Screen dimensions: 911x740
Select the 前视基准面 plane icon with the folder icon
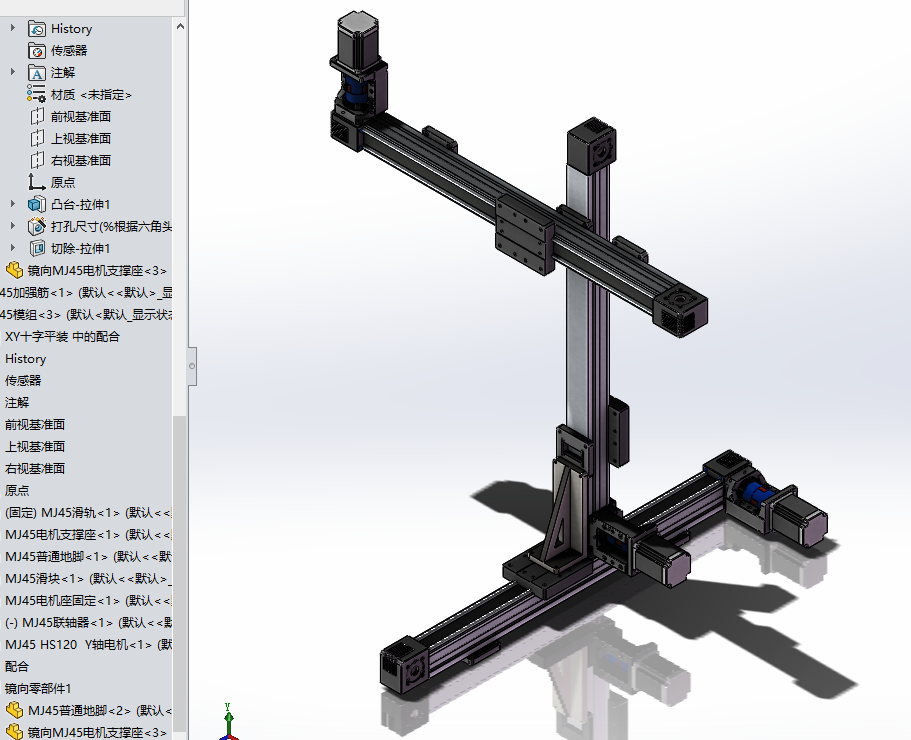37,116
